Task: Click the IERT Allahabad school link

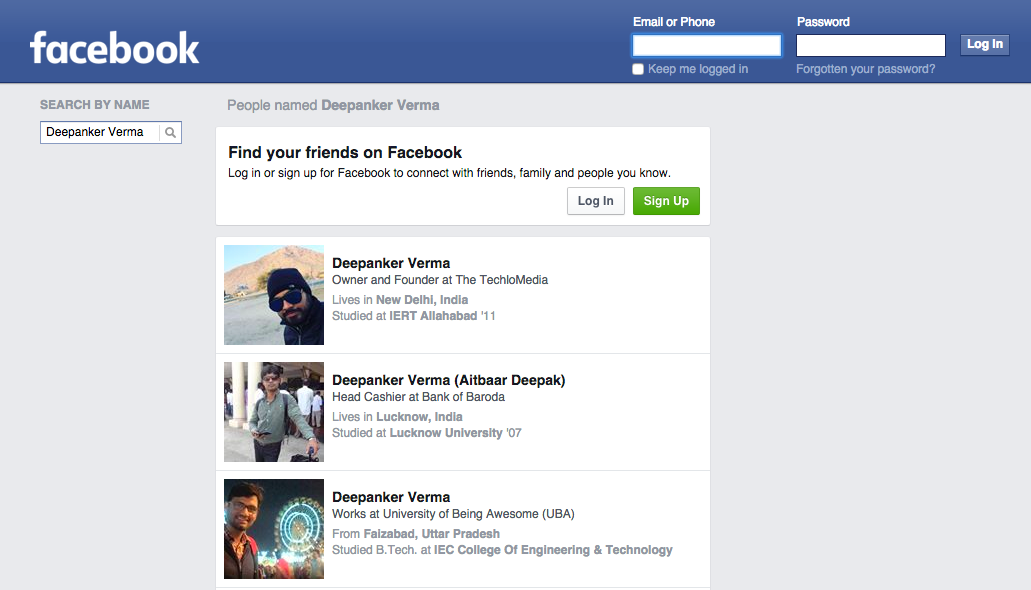Action: point(432,313)
